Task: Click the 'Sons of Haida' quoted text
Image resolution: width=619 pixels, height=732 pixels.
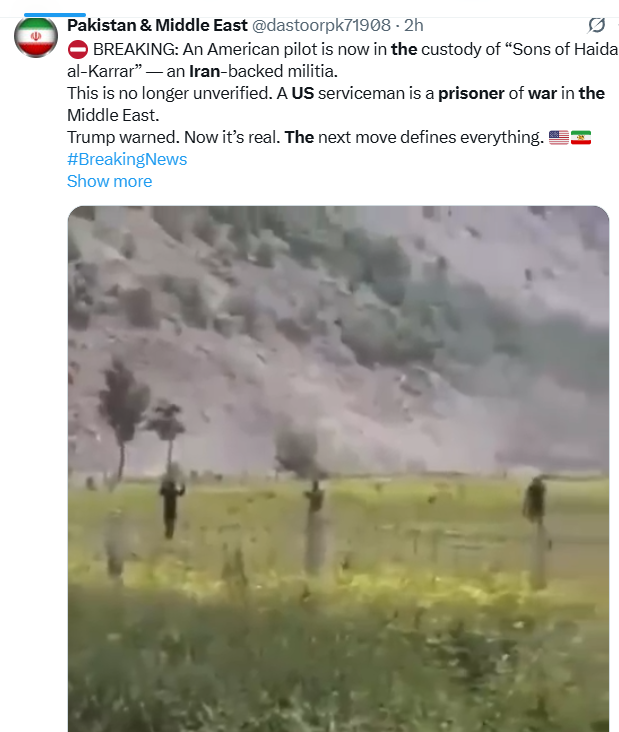Action: point(562,49)
